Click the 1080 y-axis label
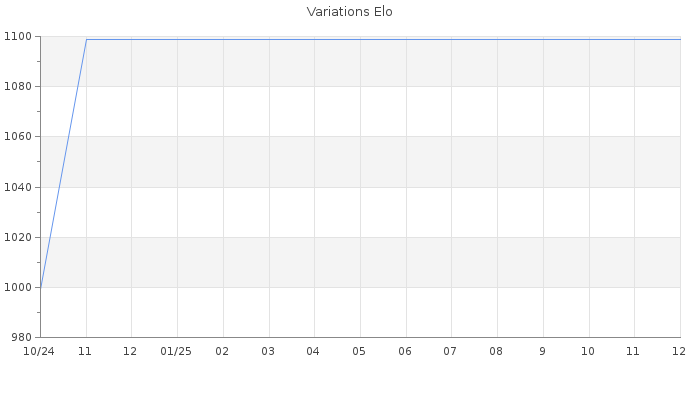Image resolution: width=700 pixels, height=400 pixels. click(x=18, y=86)
